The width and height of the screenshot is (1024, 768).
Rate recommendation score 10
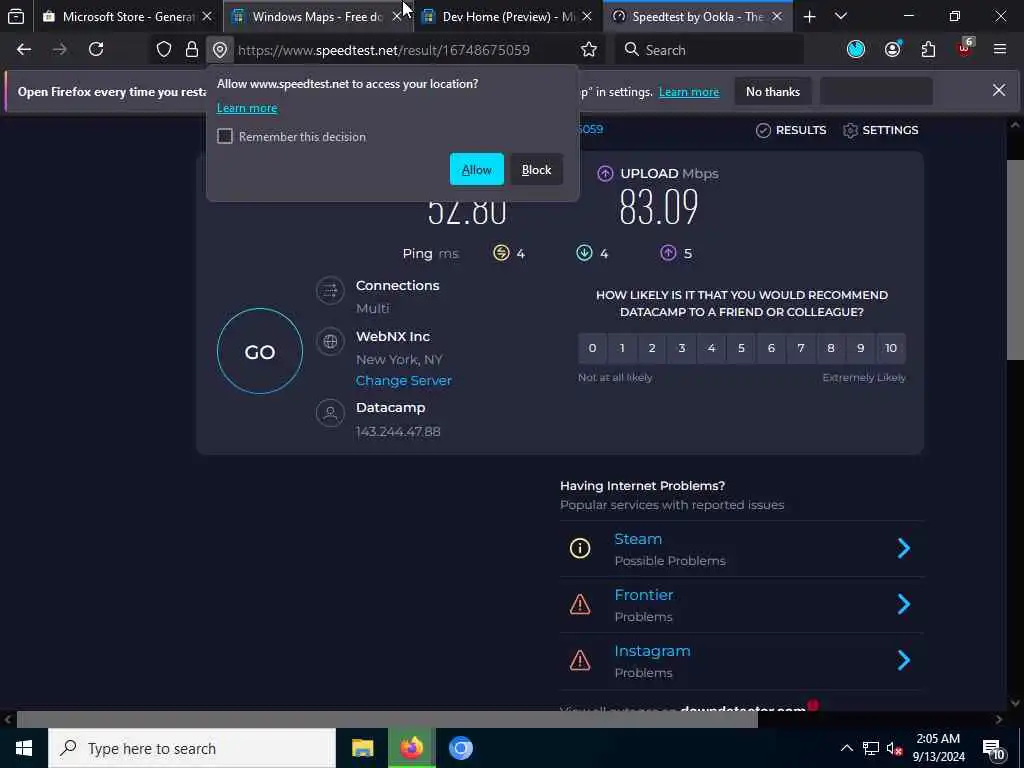[x=891, y=348]
